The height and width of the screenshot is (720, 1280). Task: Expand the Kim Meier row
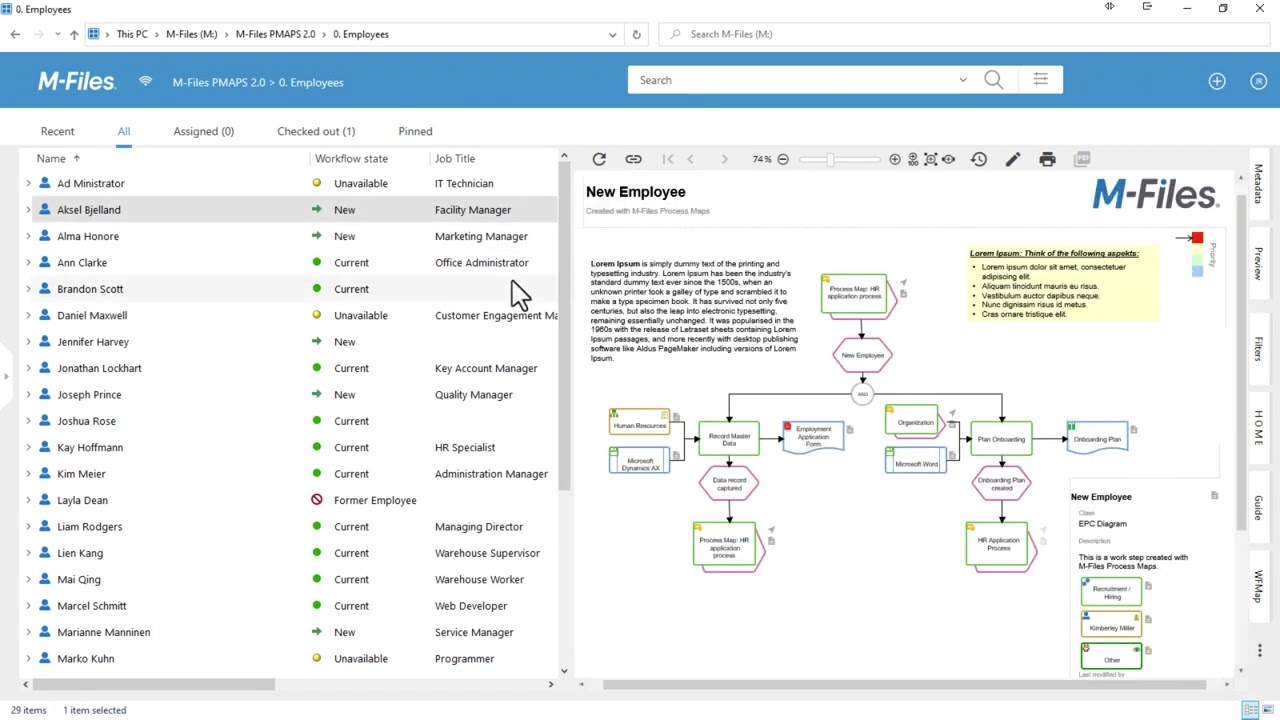click(x=28, y=474)
